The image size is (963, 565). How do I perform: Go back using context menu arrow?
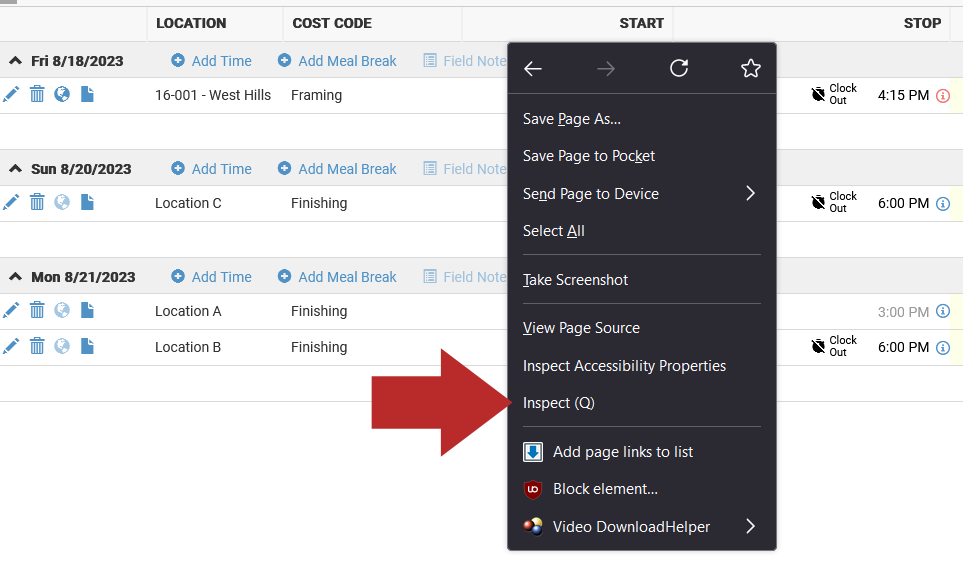[x=533, y=69]
